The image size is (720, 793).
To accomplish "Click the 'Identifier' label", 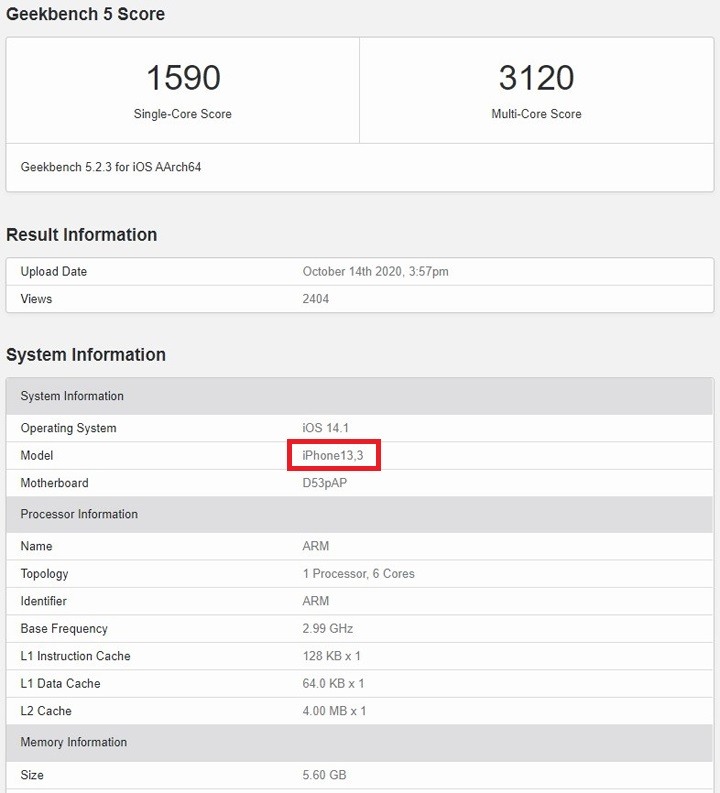I will point(43,601).
